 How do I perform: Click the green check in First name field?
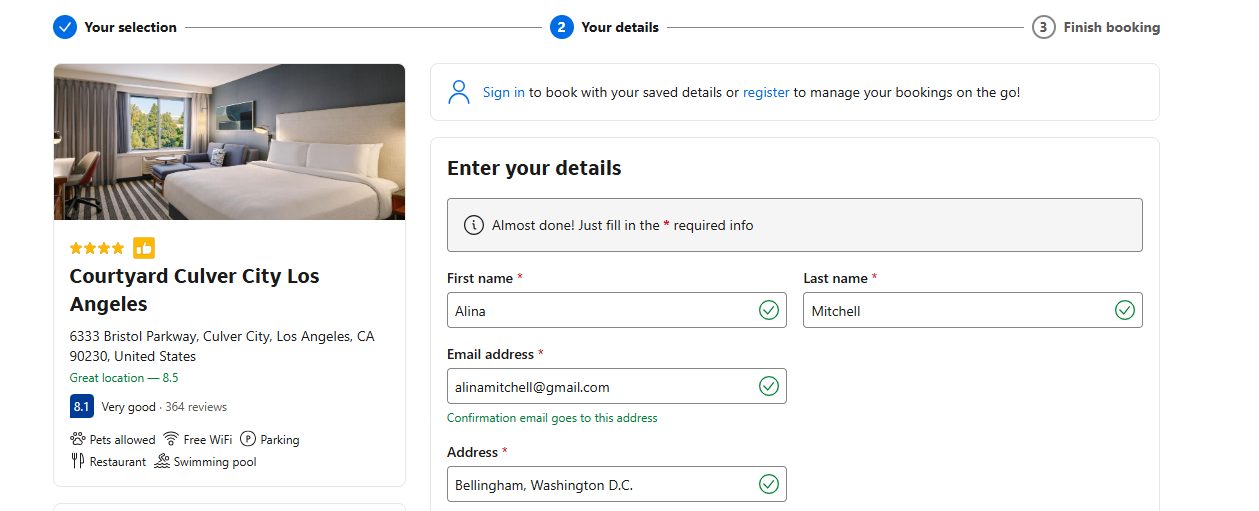[x=768, y=310]
